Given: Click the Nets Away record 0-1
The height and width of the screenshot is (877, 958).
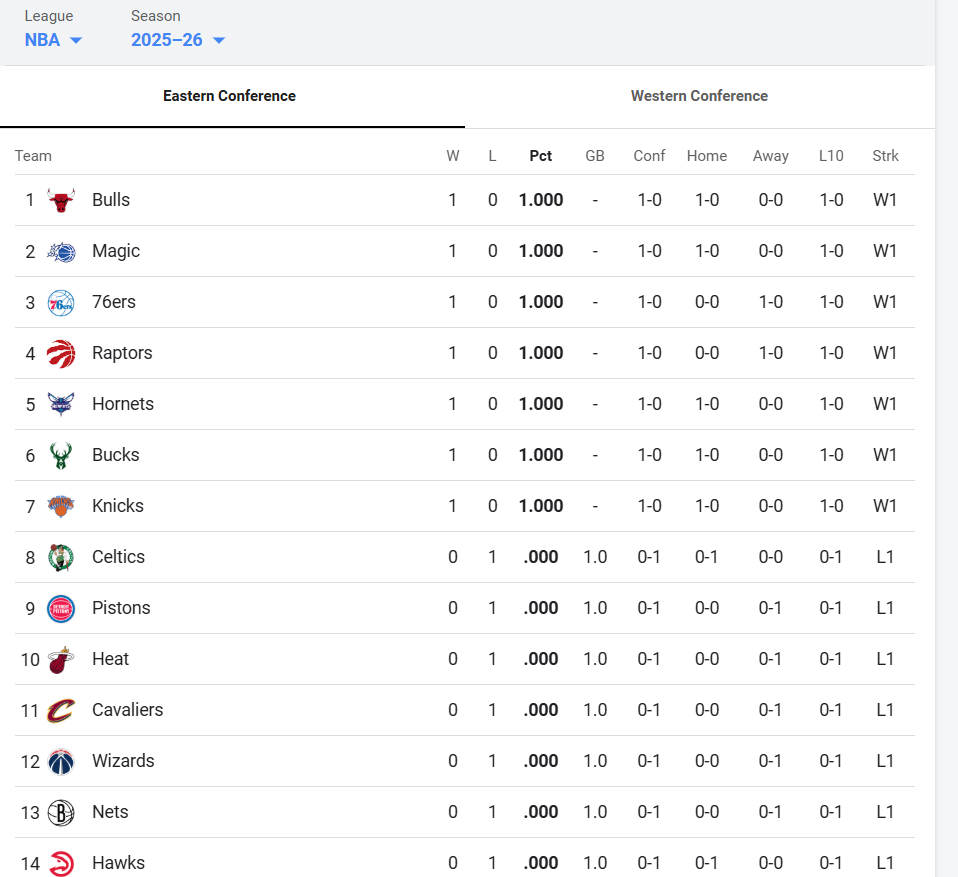Looking at the screenshot, I should (x=770, y=812).
